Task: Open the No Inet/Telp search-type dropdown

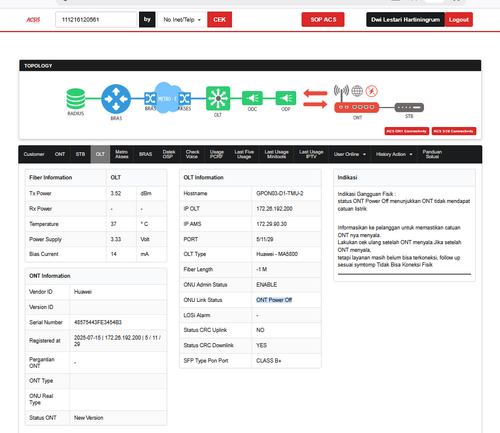Action: pos(182,20)
